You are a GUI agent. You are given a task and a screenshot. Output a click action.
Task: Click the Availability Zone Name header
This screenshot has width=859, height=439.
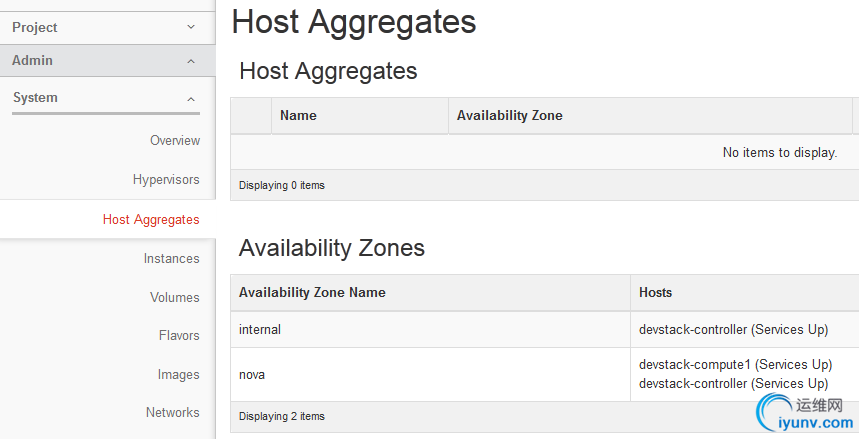point(312,293)
